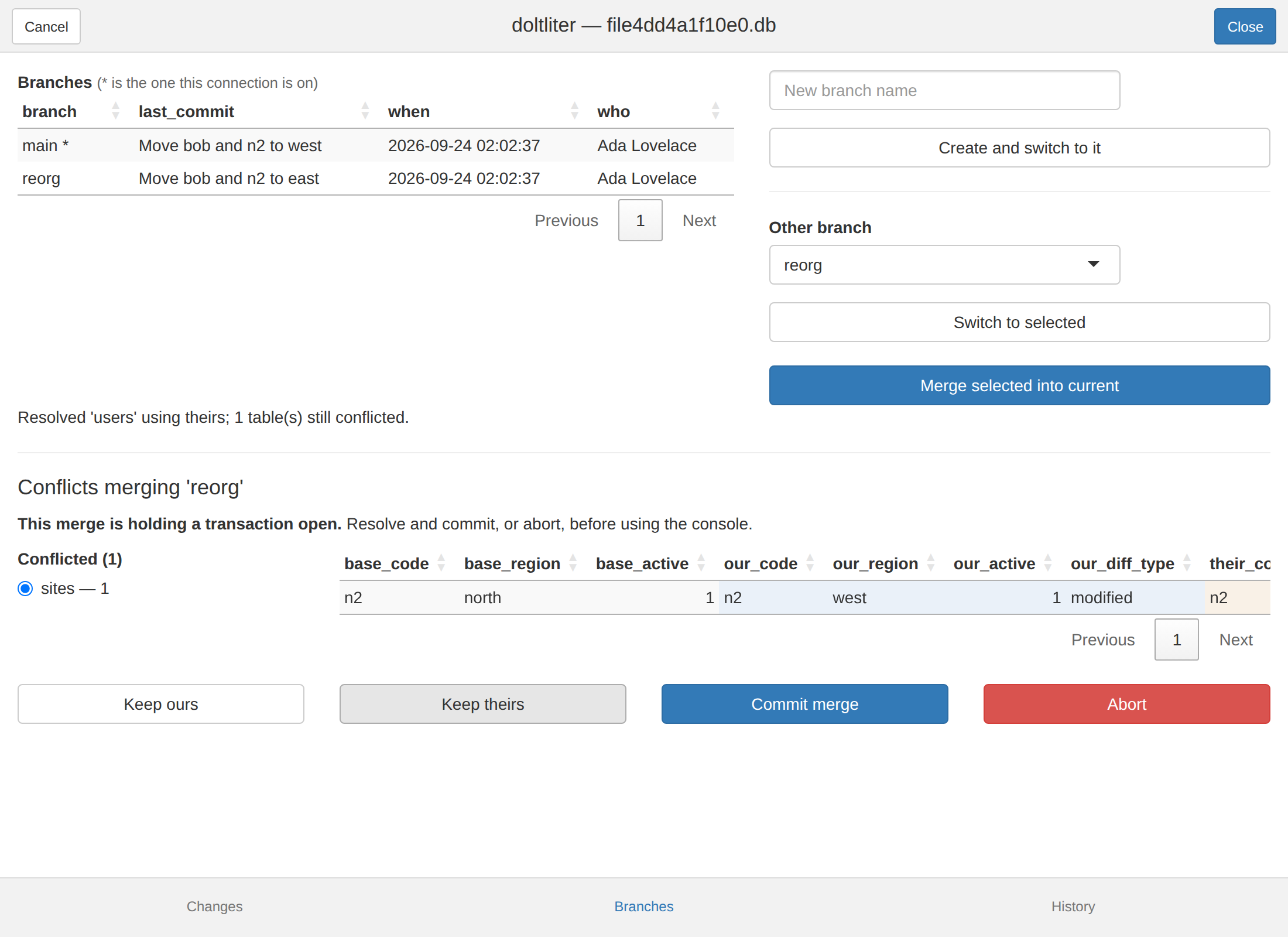Click Keep theirs to resolve conflict
This screenshot has width=1288, height=937.
click(482, 704)
